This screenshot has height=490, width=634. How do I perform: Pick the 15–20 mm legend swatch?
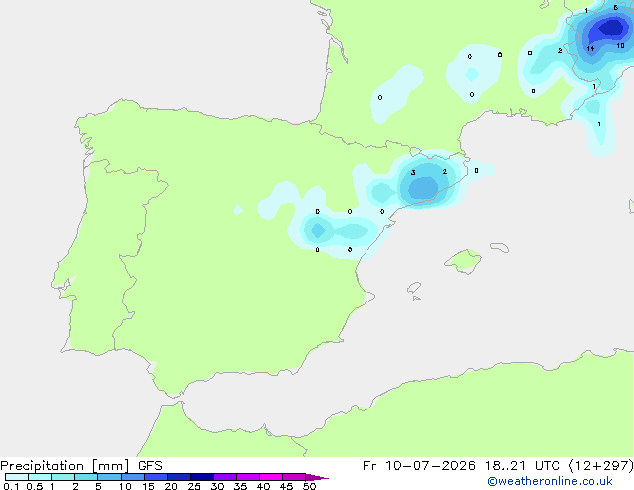156,477
